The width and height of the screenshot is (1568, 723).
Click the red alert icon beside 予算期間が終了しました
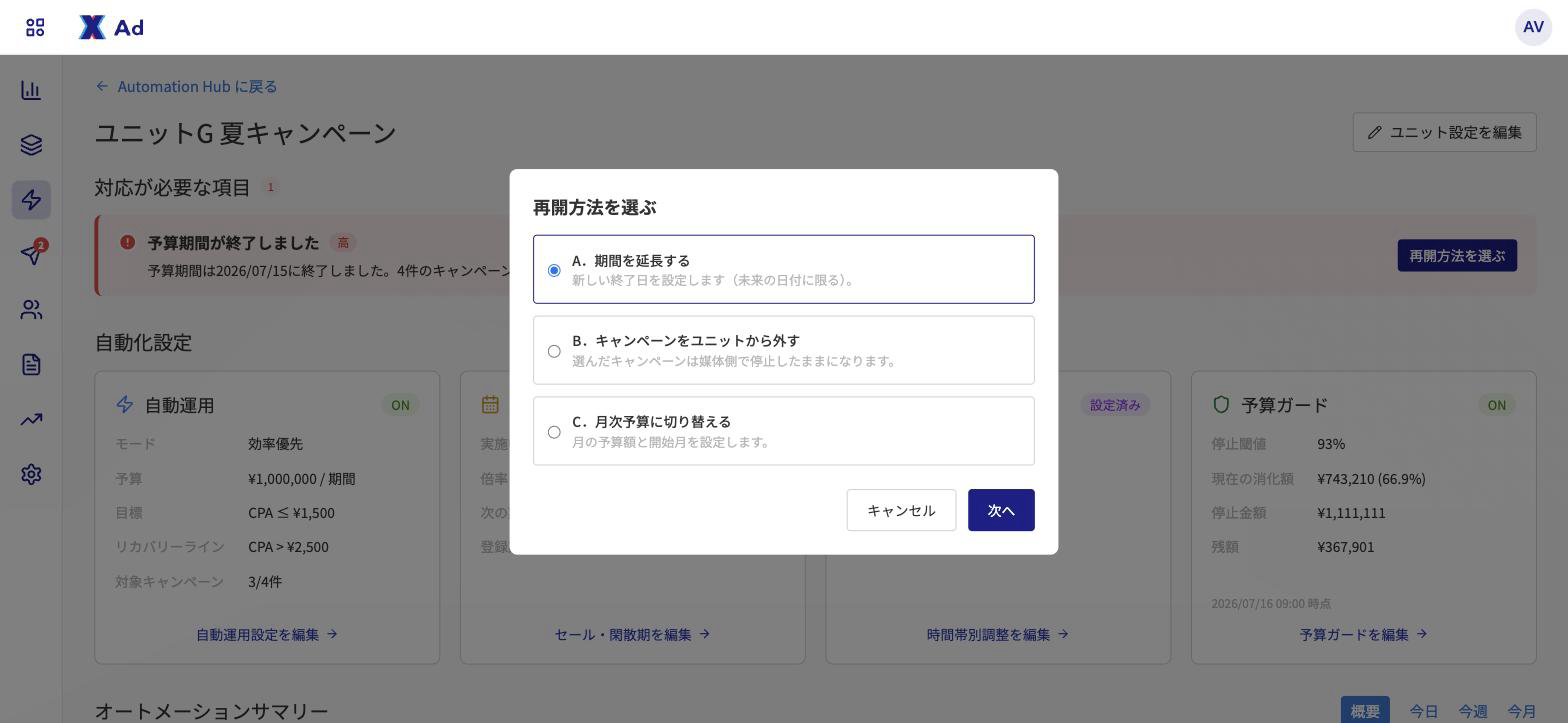pyautogui.click(x=127, y=242)
